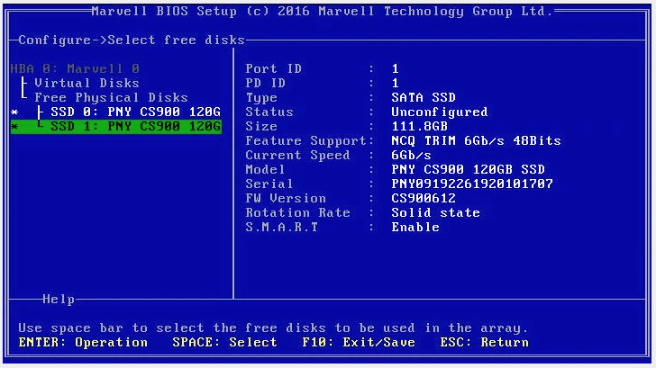Screen dimensions: 656x368
Task: Click the S.M.A.R.T label
Action: tap(282, 227)
